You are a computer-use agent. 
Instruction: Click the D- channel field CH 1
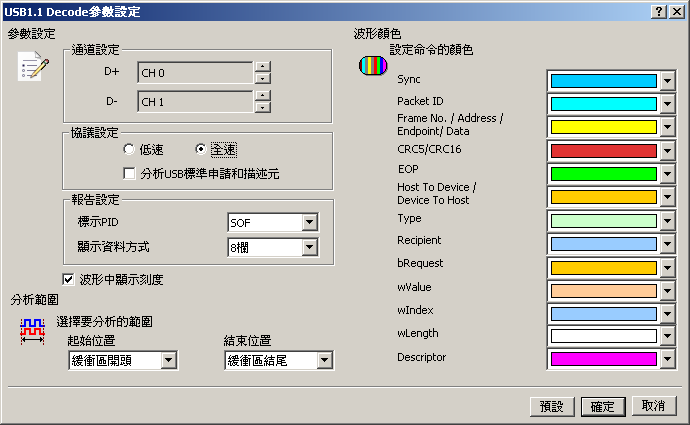[195, 102]
